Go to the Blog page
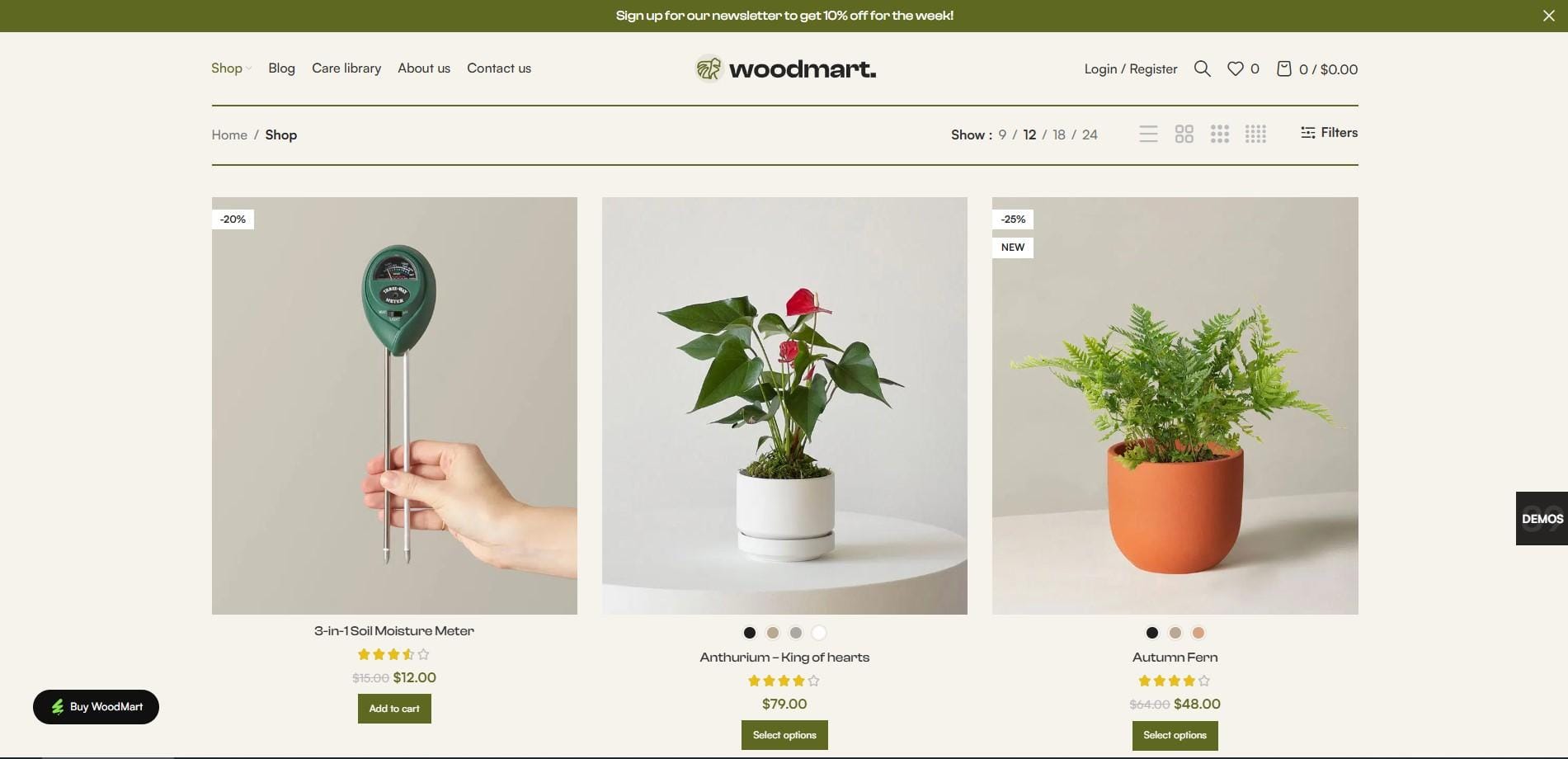This screenshot has height=759, width=1568. [281, 68]
